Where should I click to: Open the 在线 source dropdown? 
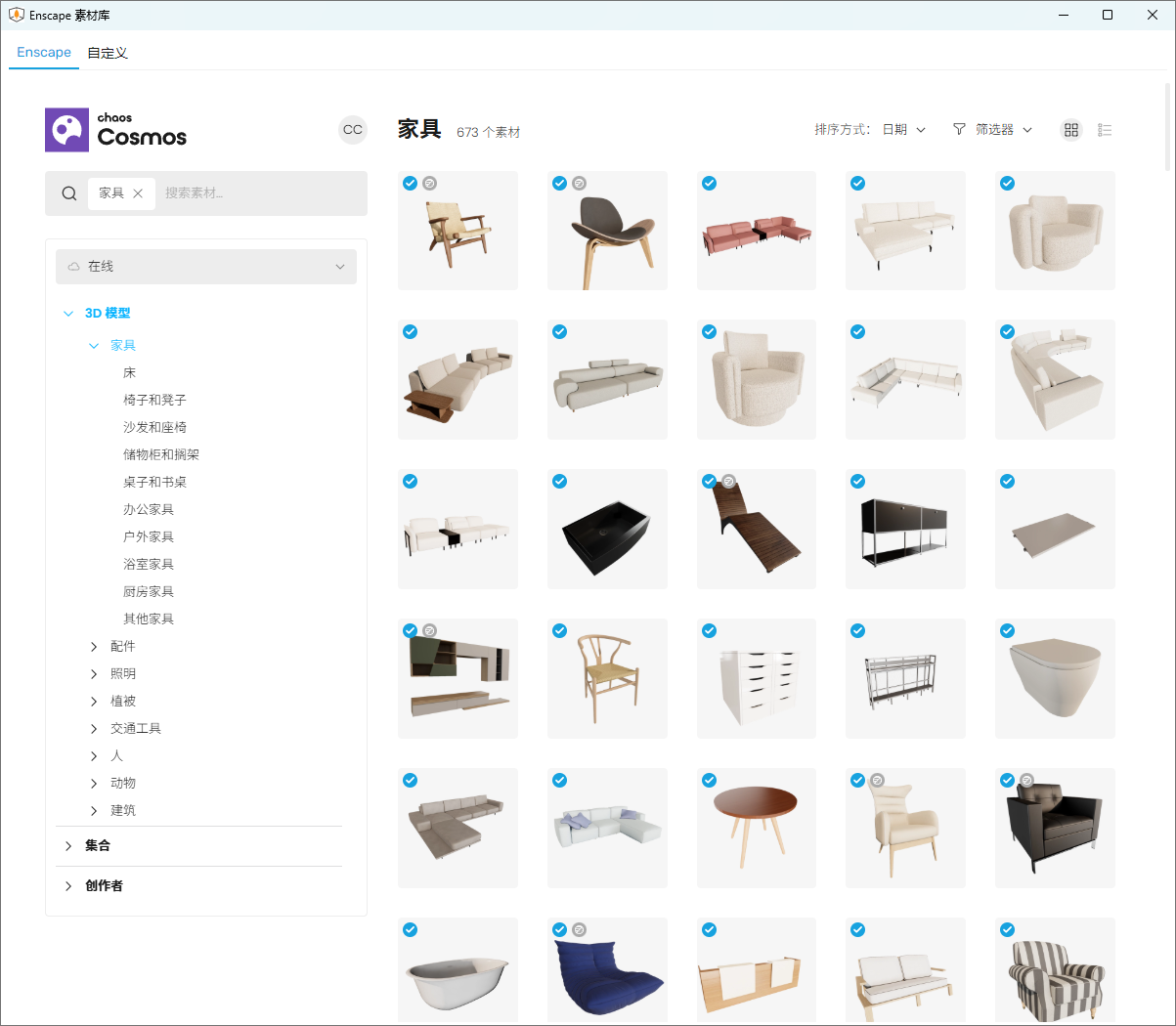tap(206, 267)
